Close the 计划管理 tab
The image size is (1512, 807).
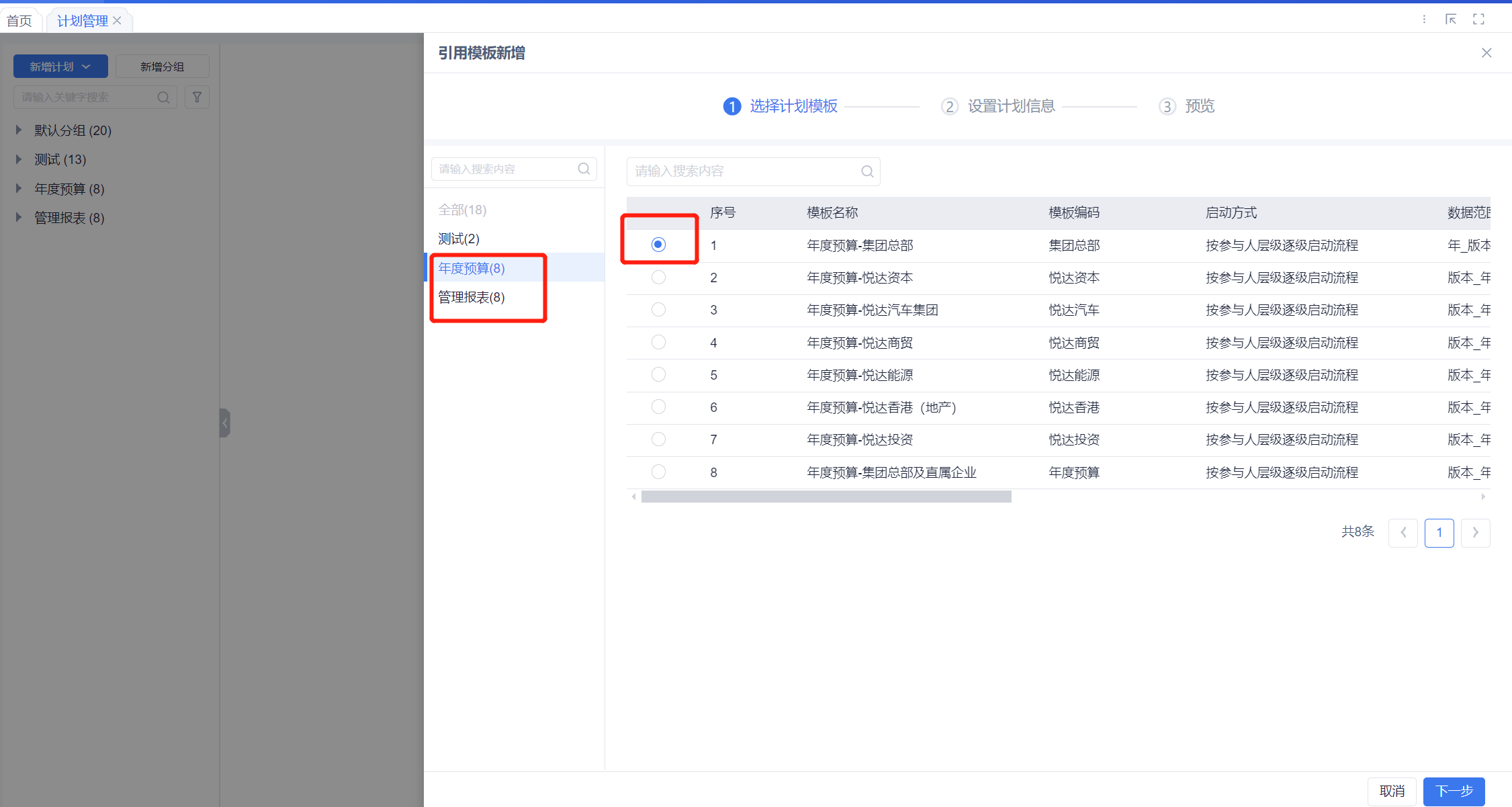click(x=118, y=21)
